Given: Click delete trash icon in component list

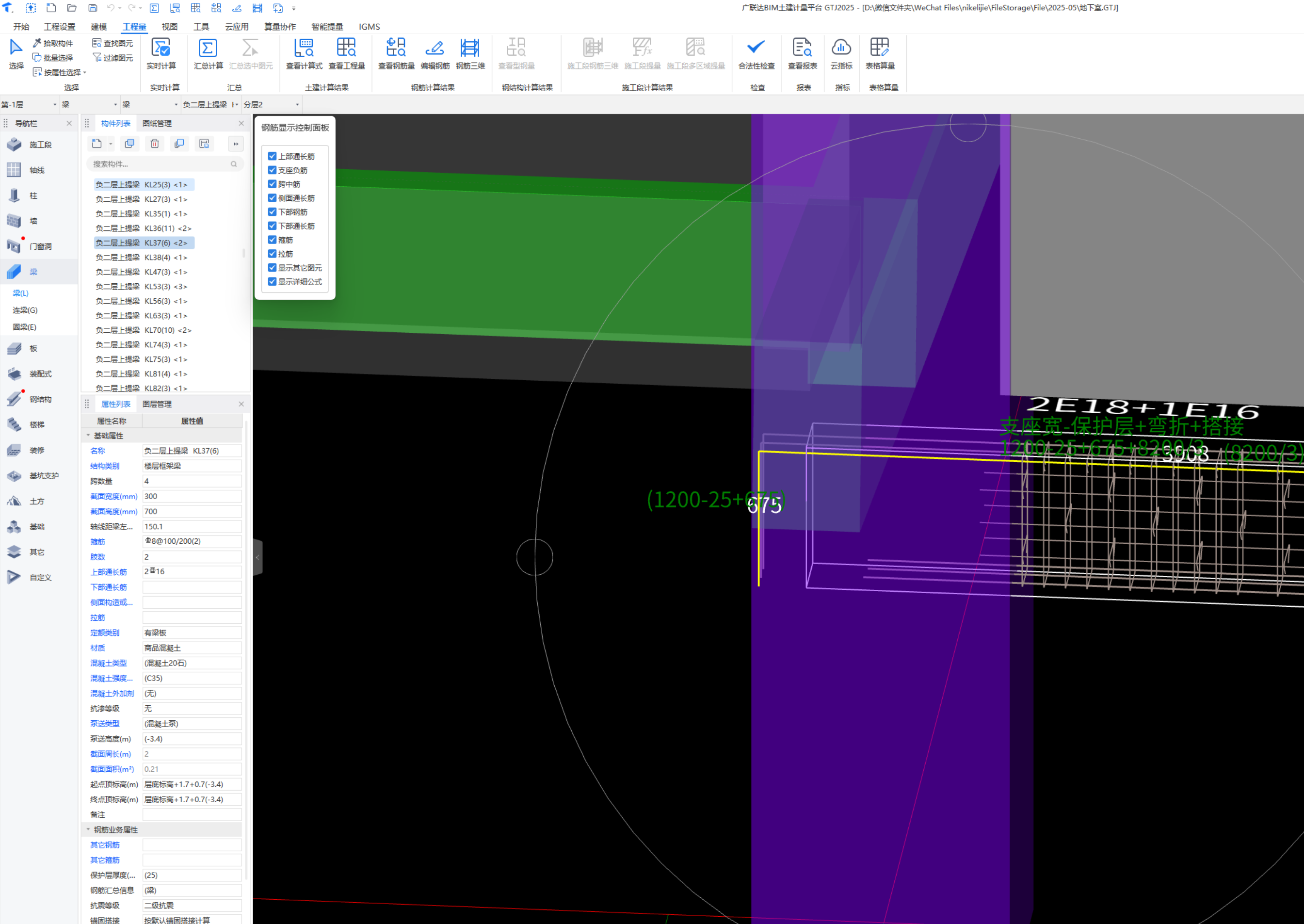Looking at the screenshot, I should coord(155,144).
